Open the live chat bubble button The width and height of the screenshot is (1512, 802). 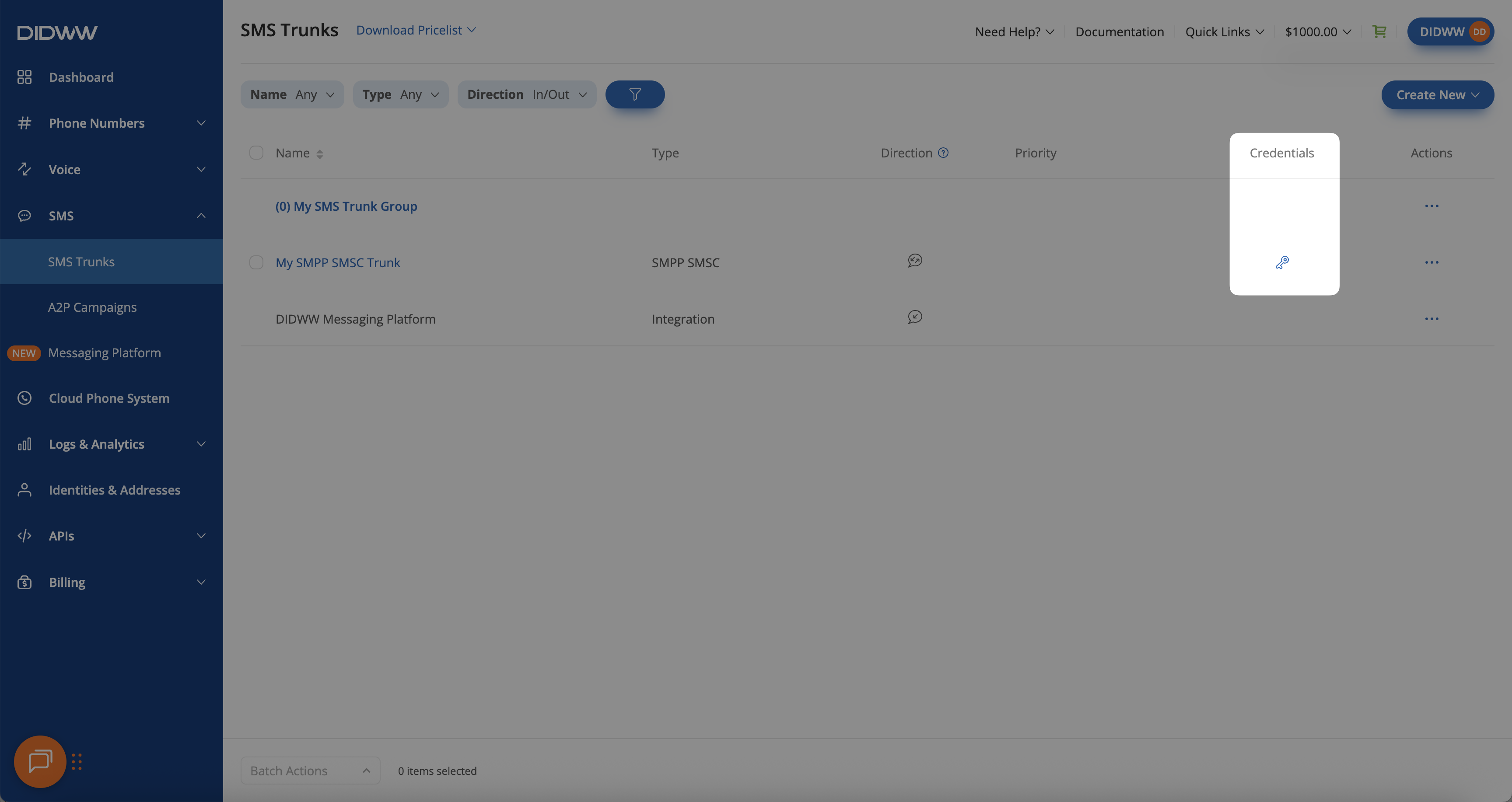tap(40, 761)
